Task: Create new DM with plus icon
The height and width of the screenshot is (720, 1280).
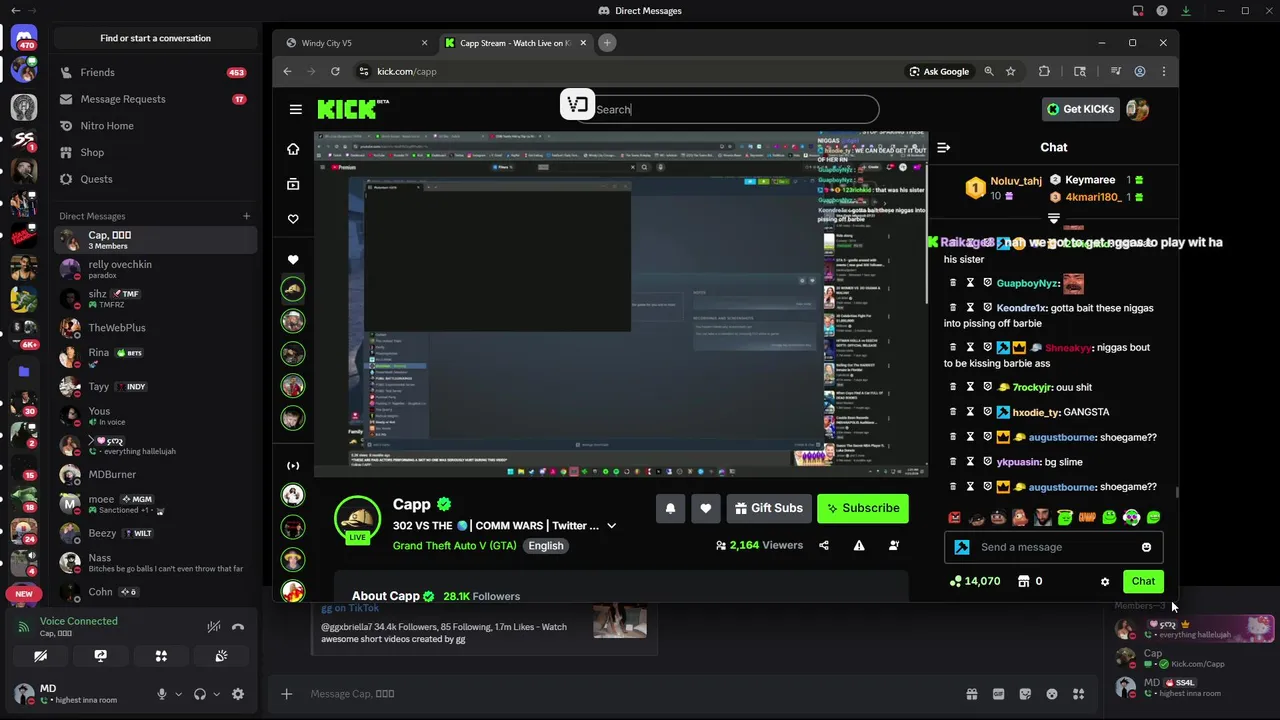Action: (x=246, y=216)
